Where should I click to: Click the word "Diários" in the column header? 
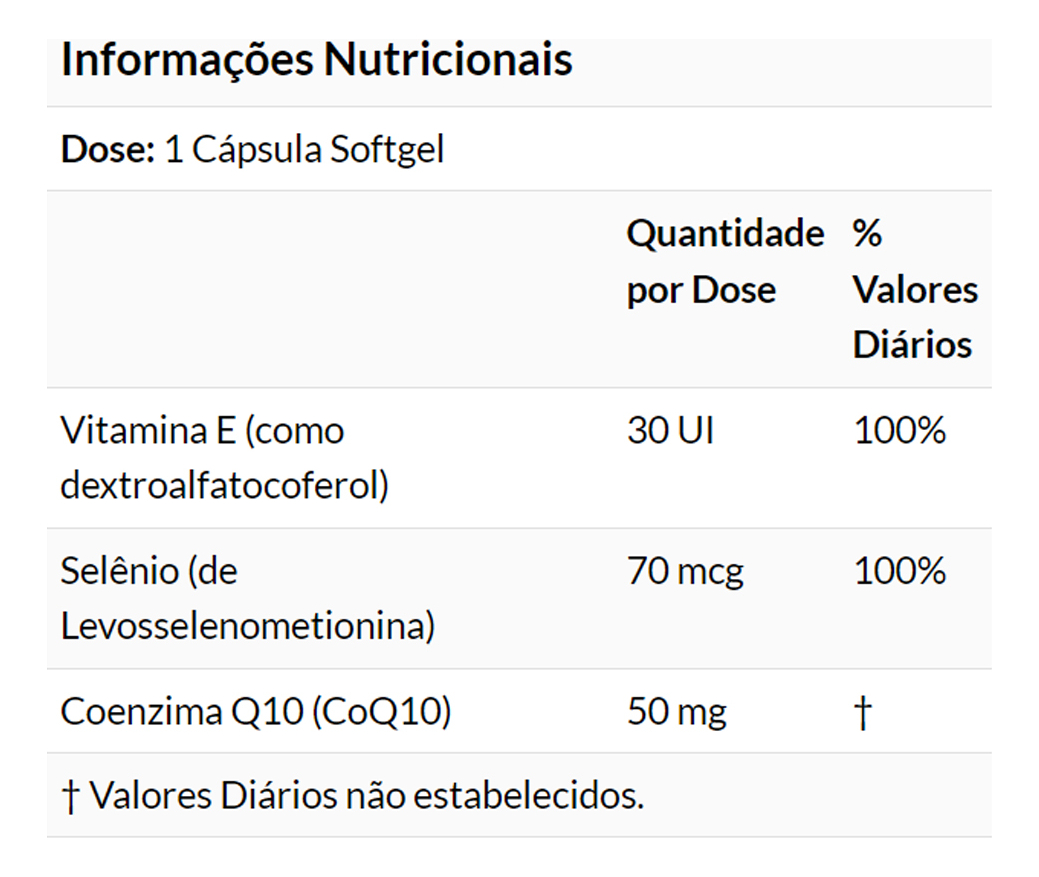click(911, 345)
